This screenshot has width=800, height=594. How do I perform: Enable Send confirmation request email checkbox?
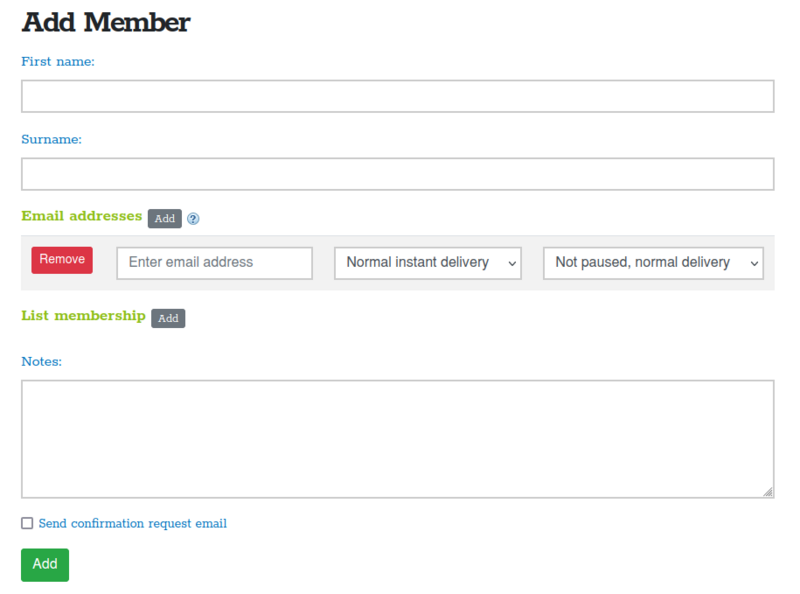(27, 523)
